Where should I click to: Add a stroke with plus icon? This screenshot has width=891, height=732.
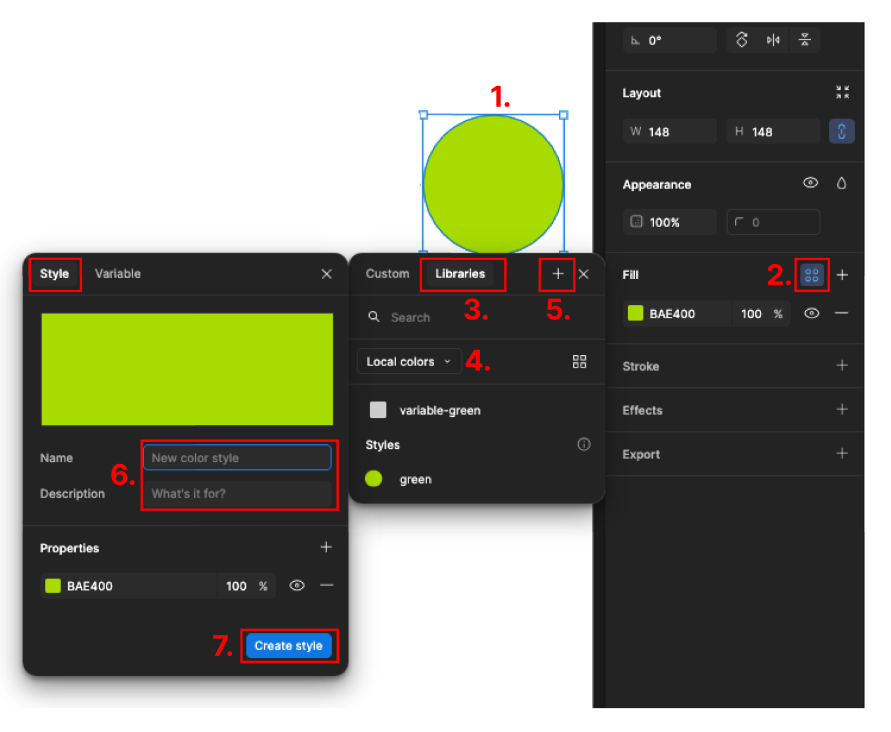[842, 365]
